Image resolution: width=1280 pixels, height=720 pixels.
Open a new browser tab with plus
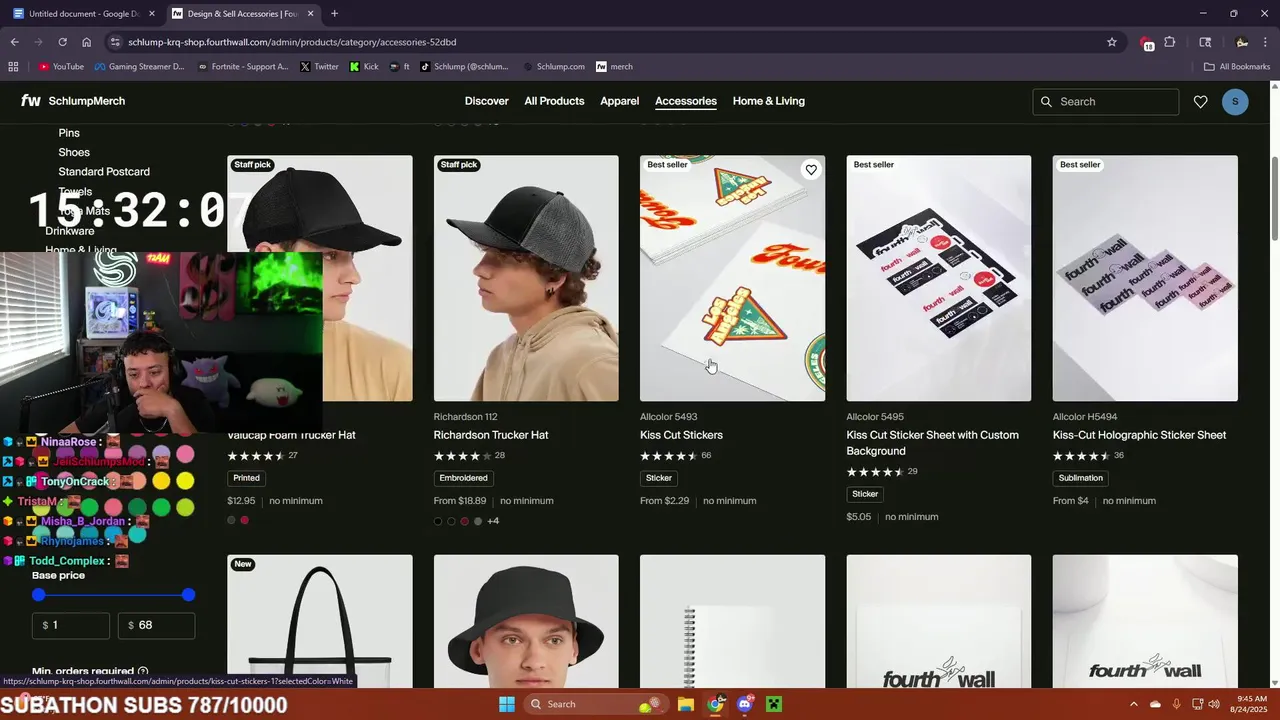pyautogui.click(x=334, y=14)
